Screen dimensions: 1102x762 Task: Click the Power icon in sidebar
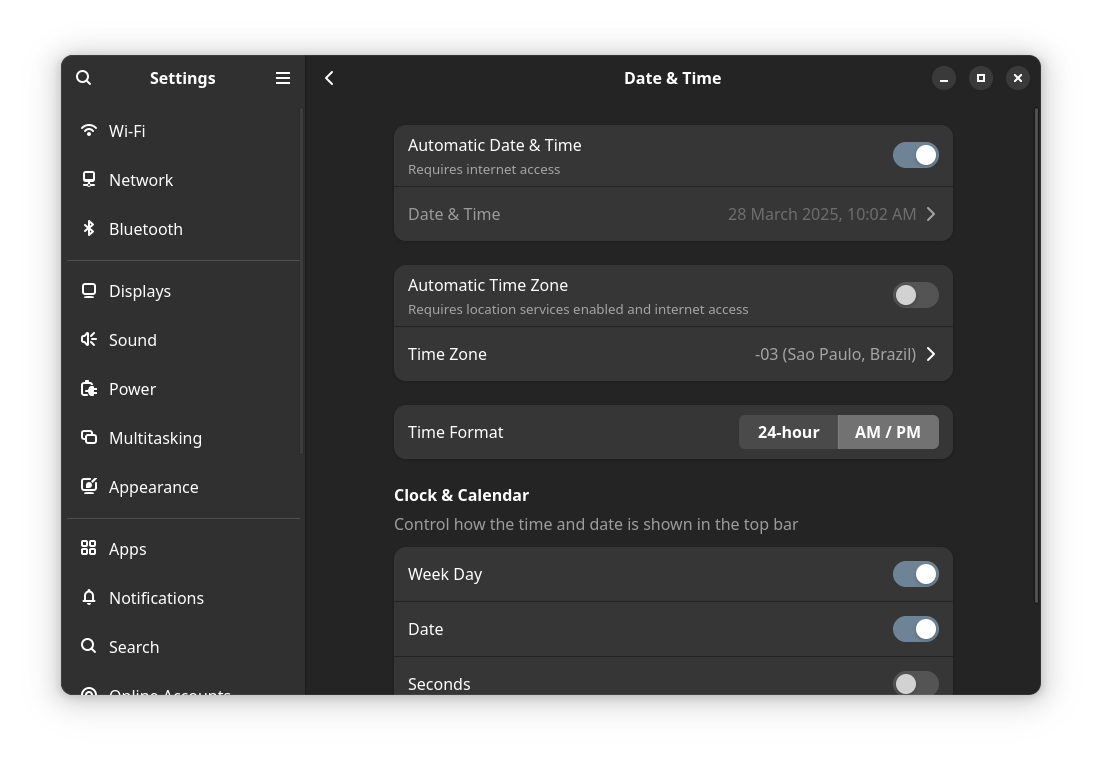(89, 388)
